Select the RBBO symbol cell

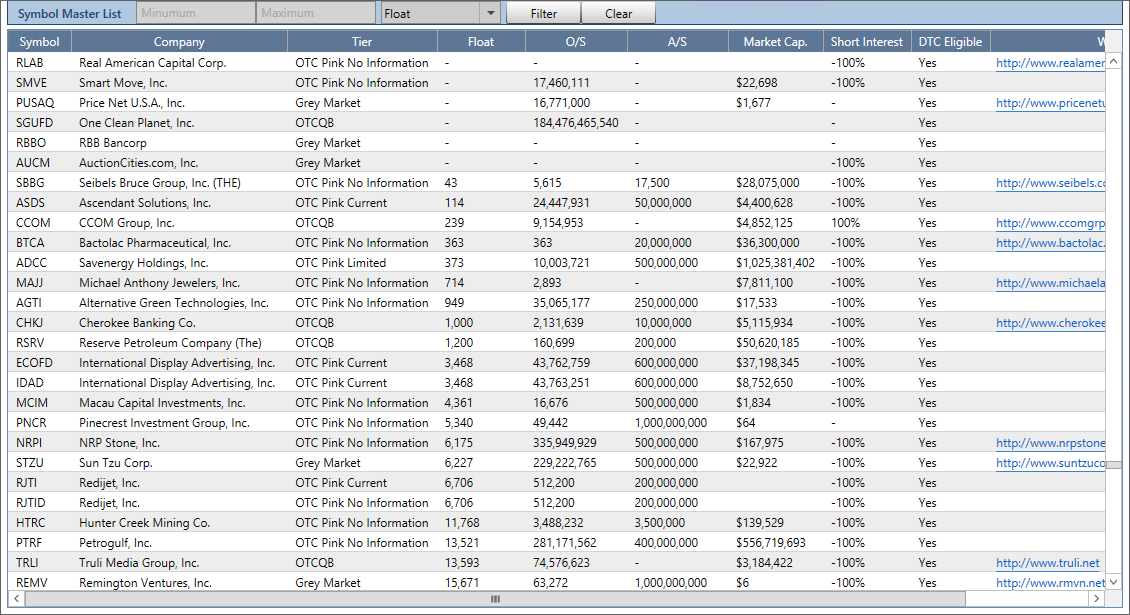(31, 143)
